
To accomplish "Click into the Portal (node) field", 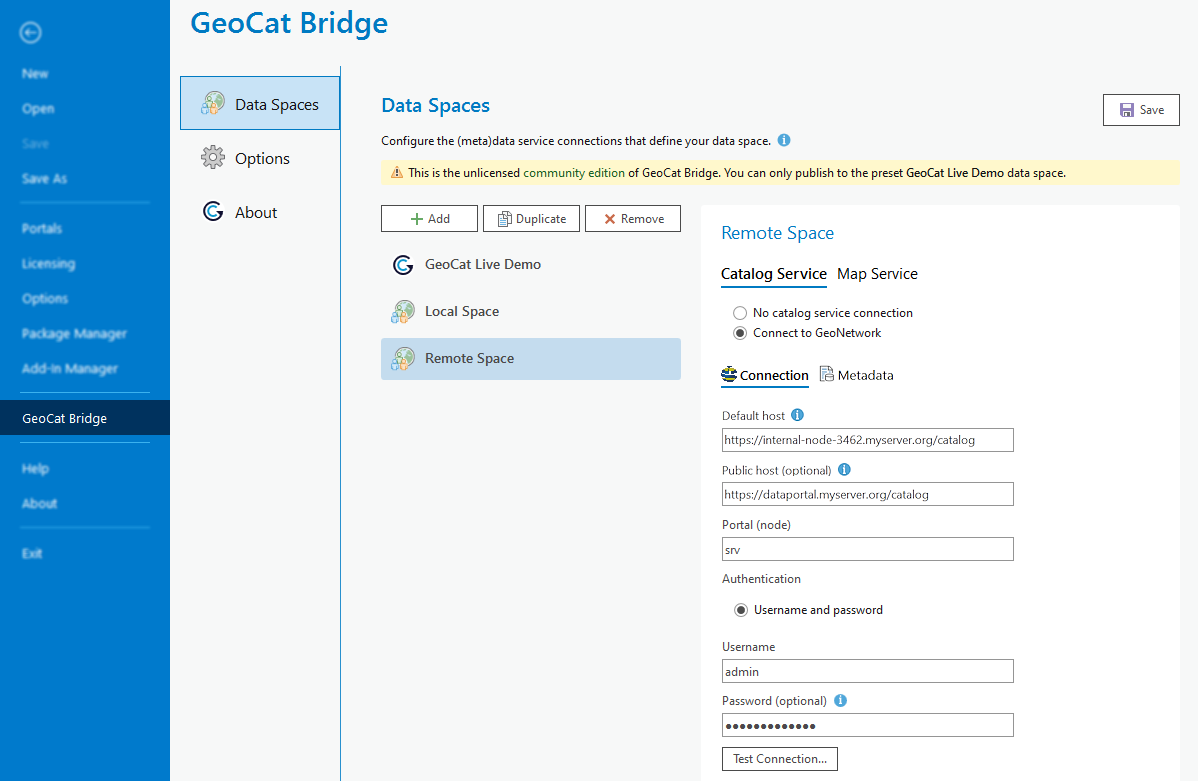I will pos(867,549).
